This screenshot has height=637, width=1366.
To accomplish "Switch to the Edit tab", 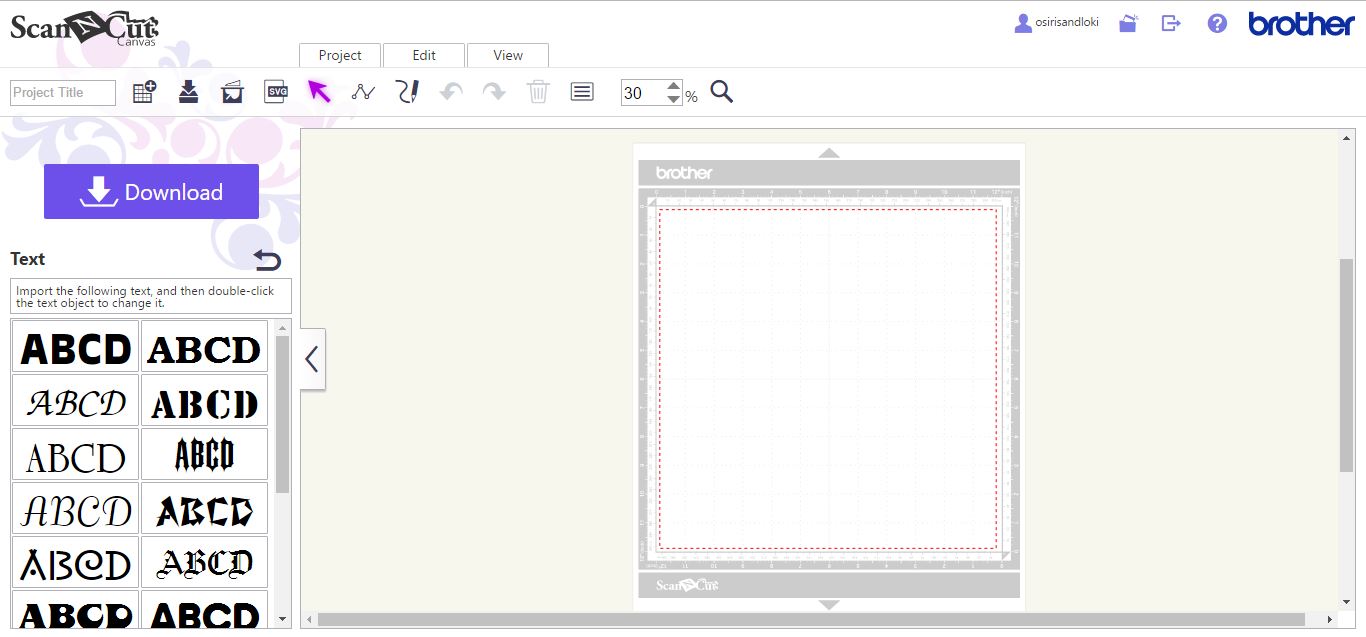I will pos(423,55).
